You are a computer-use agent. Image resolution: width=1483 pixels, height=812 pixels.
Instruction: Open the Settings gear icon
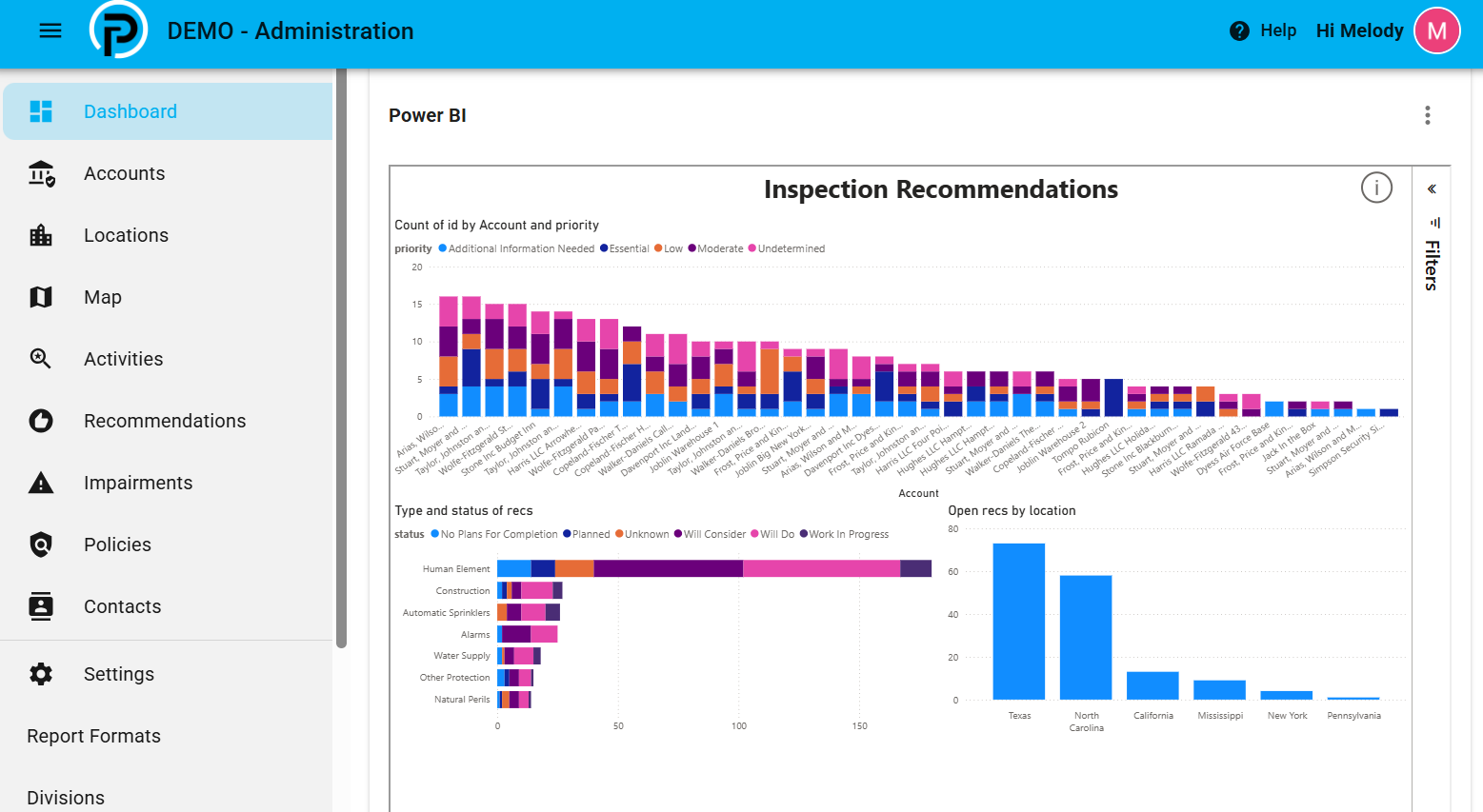coord(41,674)
